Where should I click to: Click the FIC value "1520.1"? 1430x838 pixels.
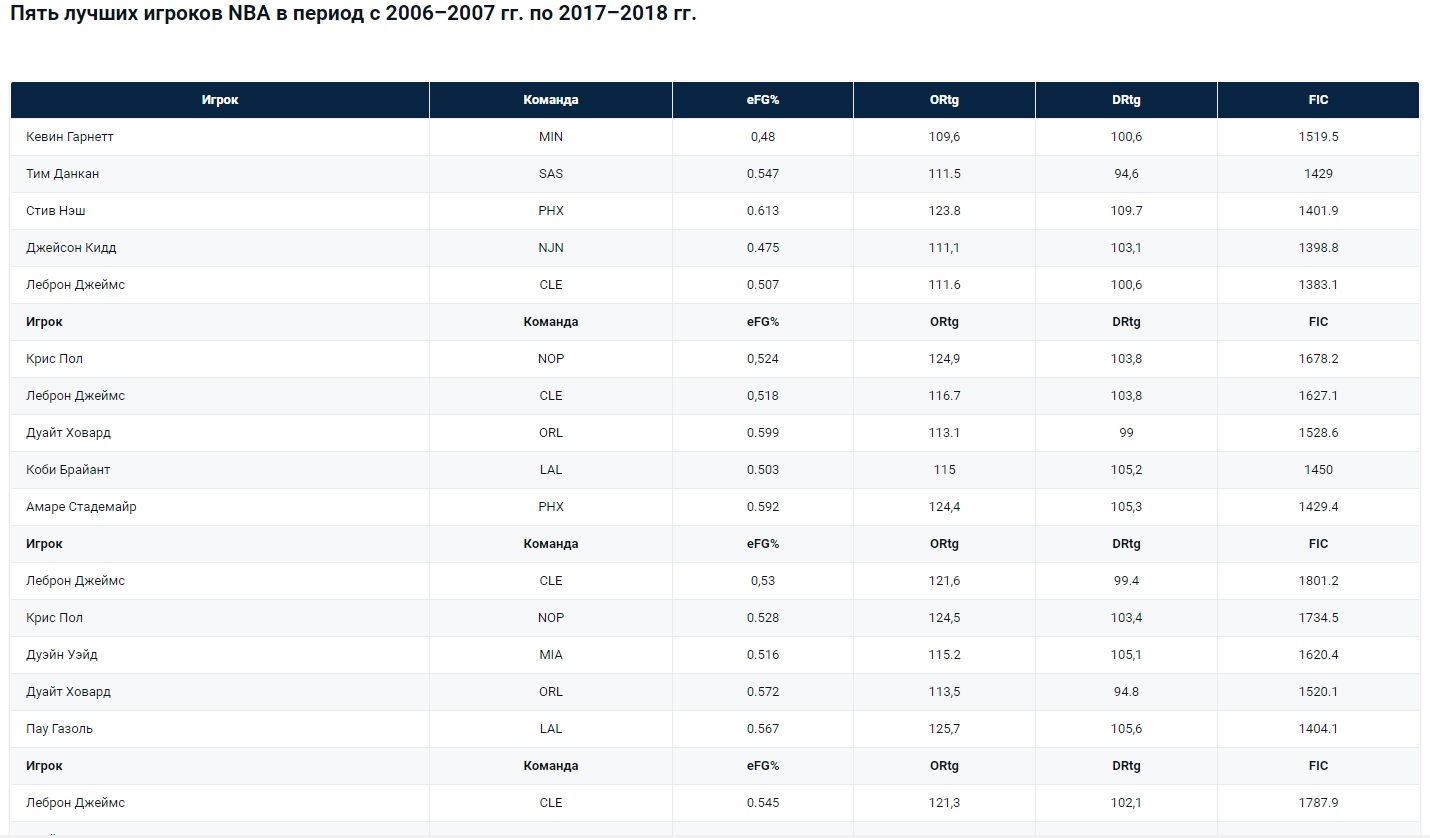pyautogui.click(x=1318, y=692)
